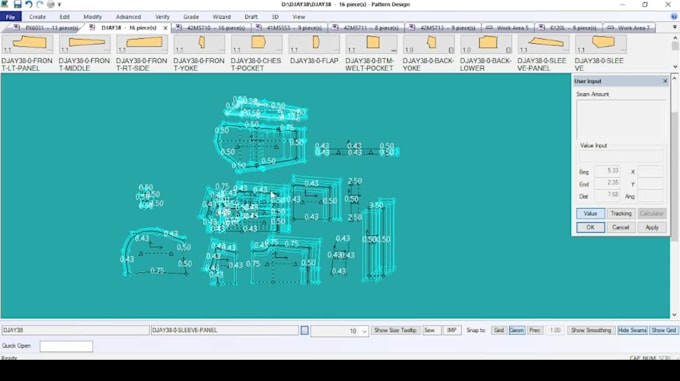This screenshot has width=680, height=381.
Task: Close the User Input panel
Action: tap(665, 81)
